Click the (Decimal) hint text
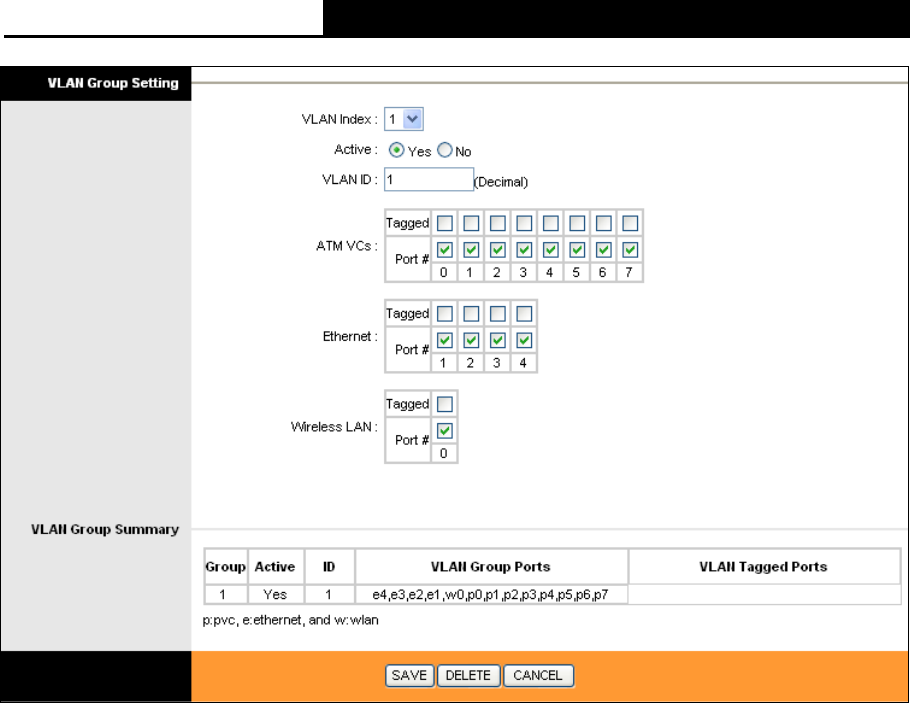910x703 pixels. [x=501, y=182]
